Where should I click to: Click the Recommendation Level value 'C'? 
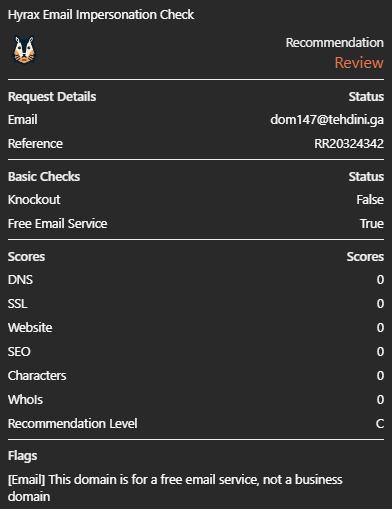tap(380, 424)
